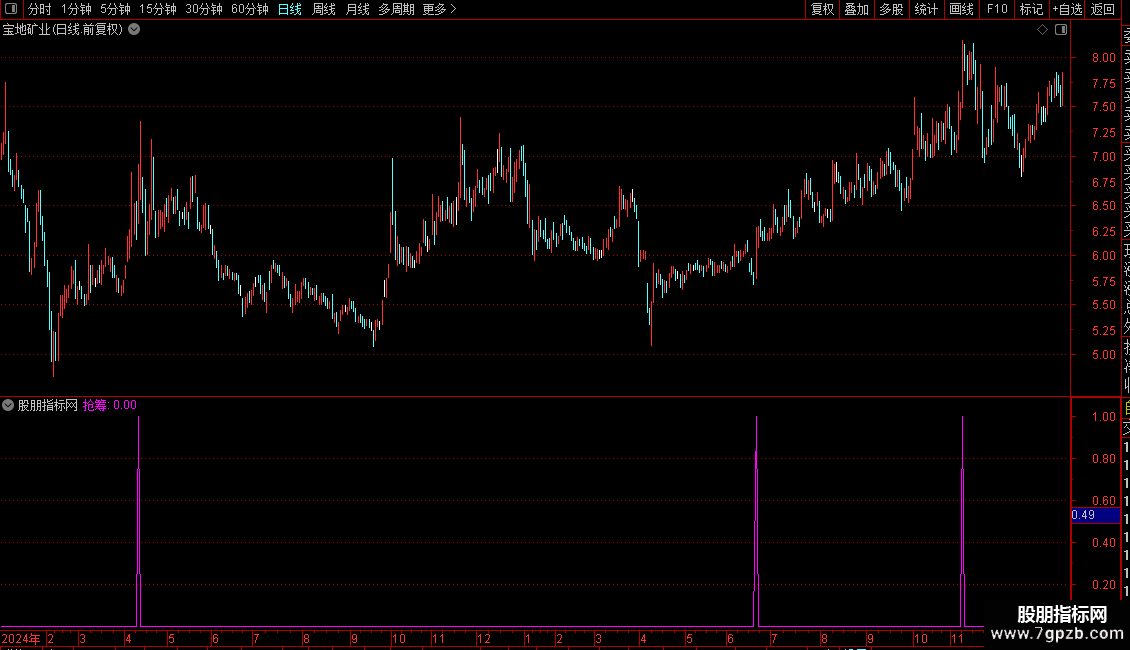Click the 宝地矿业(日线.前复权) stock title text
Screen dimensions: 1130x650
point(63,30)
